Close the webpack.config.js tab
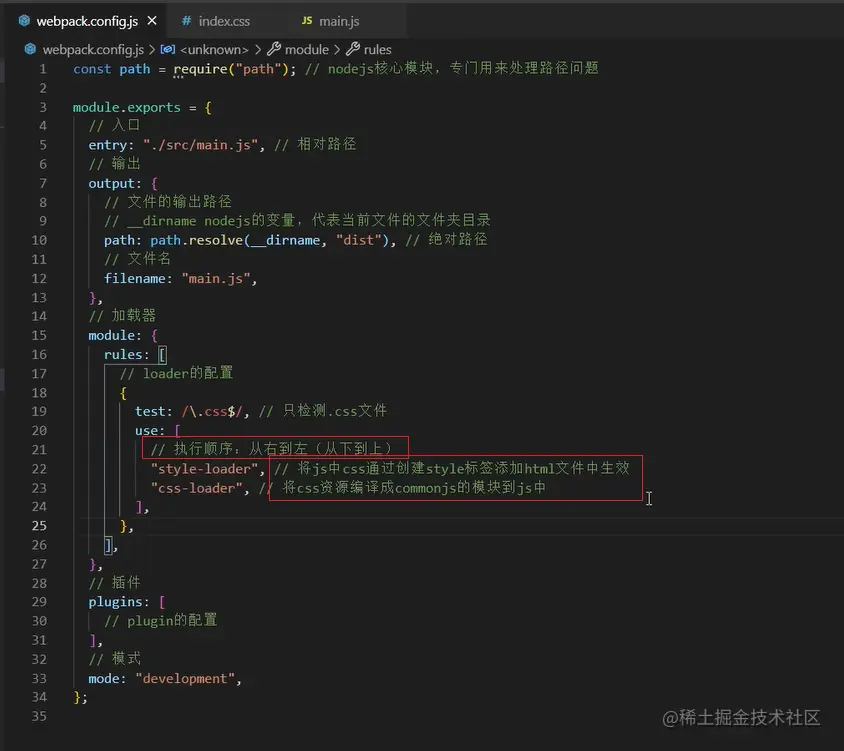The height and width of the screenshot is (751, 844). (x=152, y=20)
